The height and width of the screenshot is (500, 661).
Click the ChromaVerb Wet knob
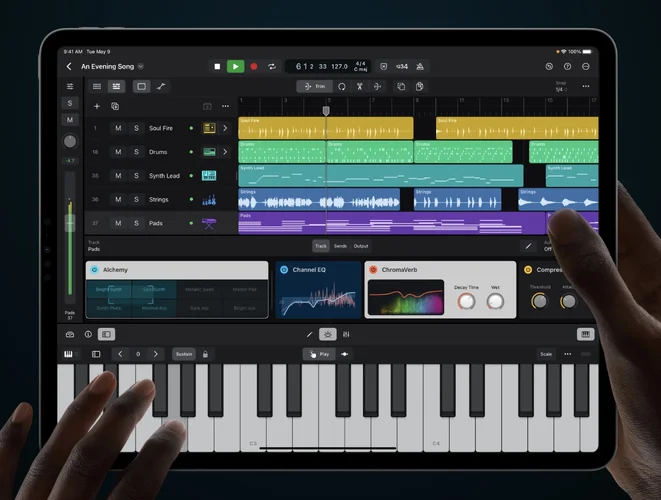[x=495, y=301]
